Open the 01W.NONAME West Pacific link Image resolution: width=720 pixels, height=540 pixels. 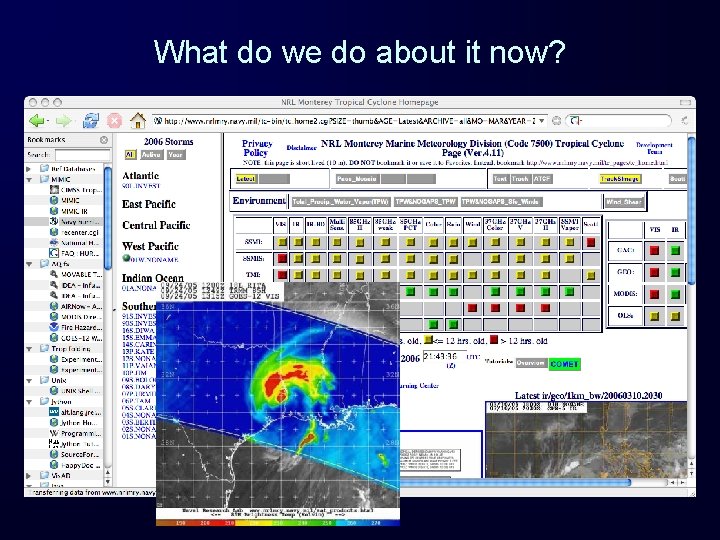point(154,259)
